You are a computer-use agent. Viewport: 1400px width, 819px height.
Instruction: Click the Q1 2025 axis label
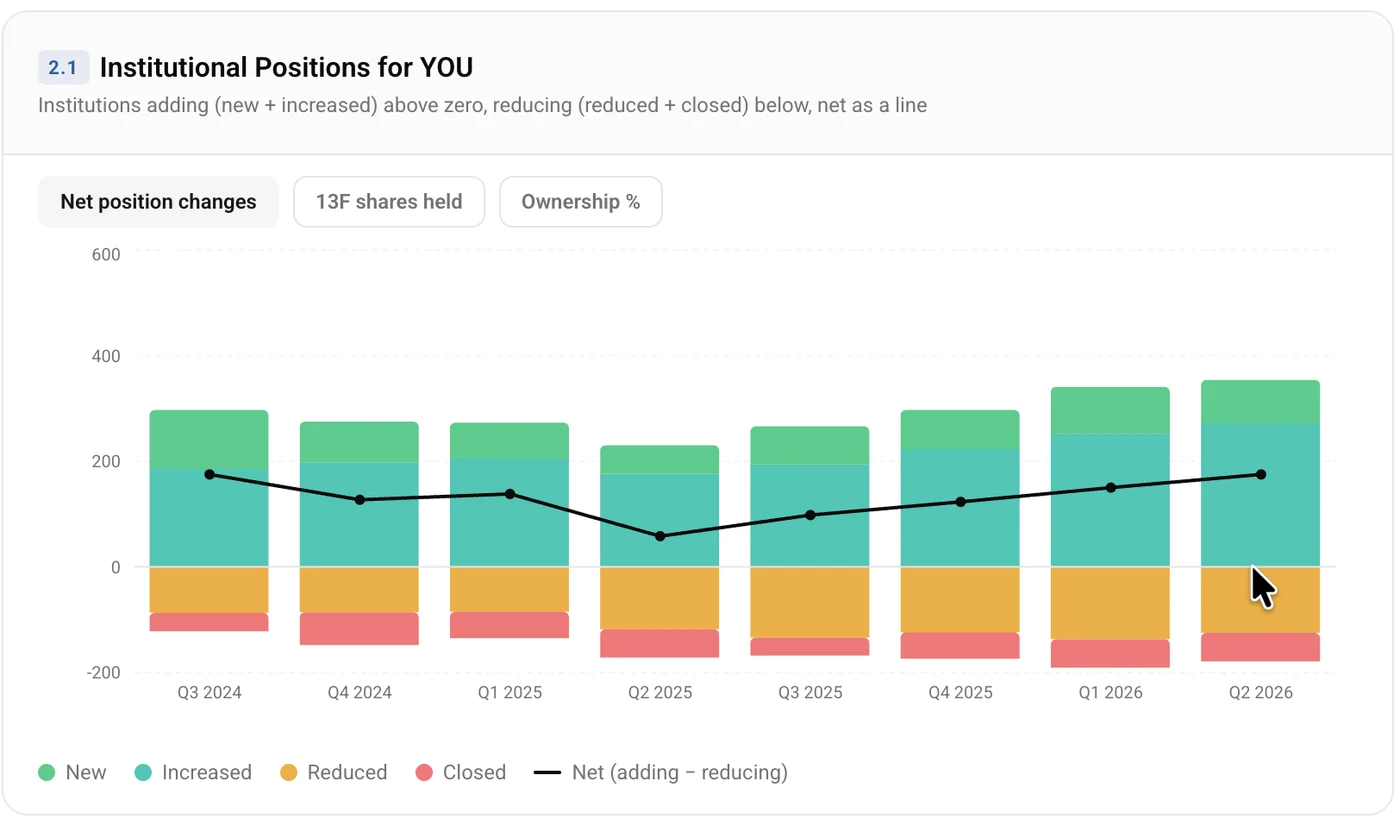click(509, 692)
